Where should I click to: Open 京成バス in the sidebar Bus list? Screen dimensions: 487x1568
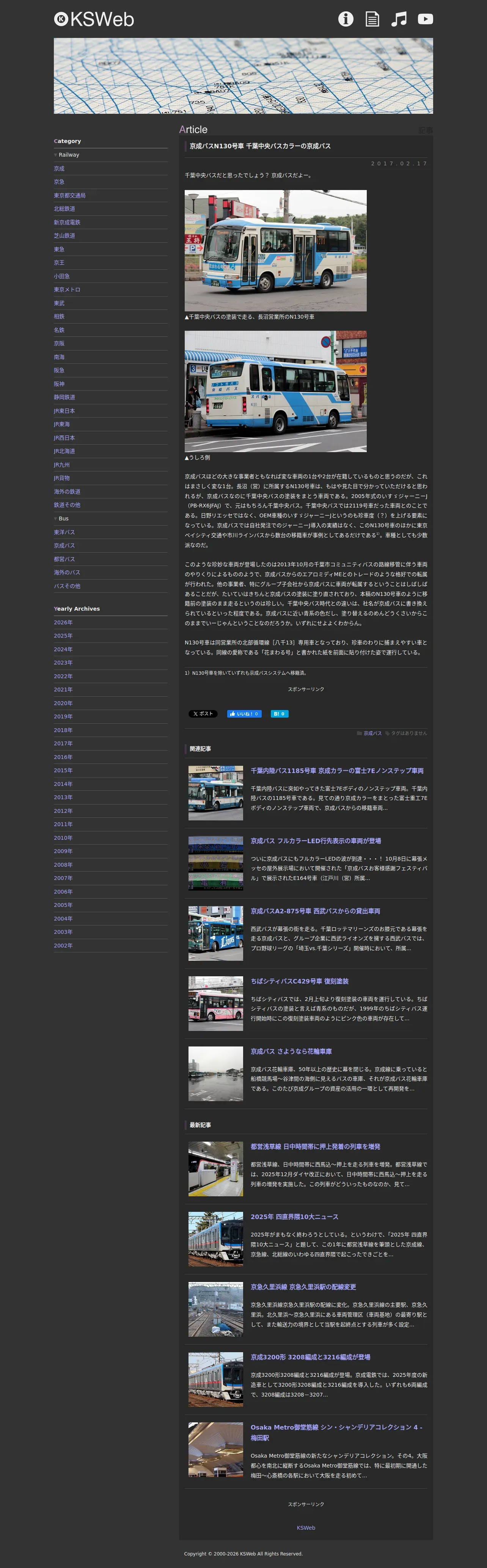[x=64, y=545]
